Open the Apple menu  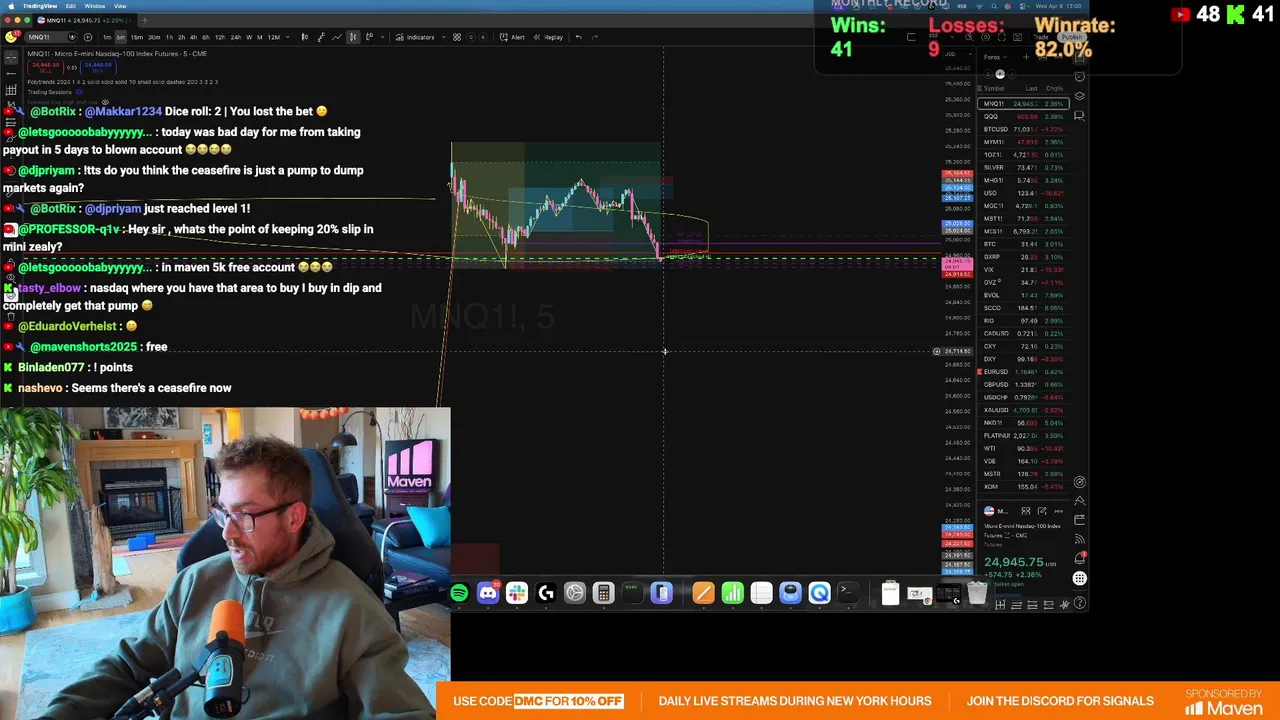pos(11,6)
